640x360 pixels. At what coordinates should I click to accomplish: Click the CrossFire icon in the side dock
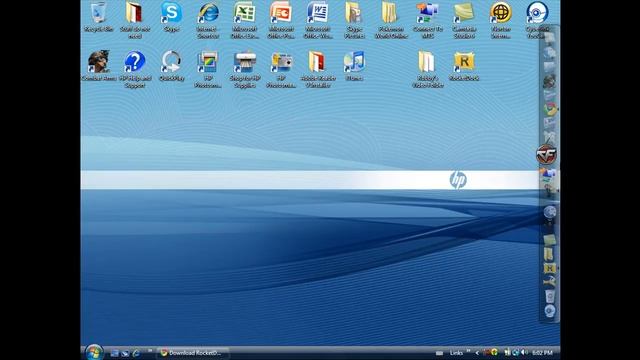(547, 154)
